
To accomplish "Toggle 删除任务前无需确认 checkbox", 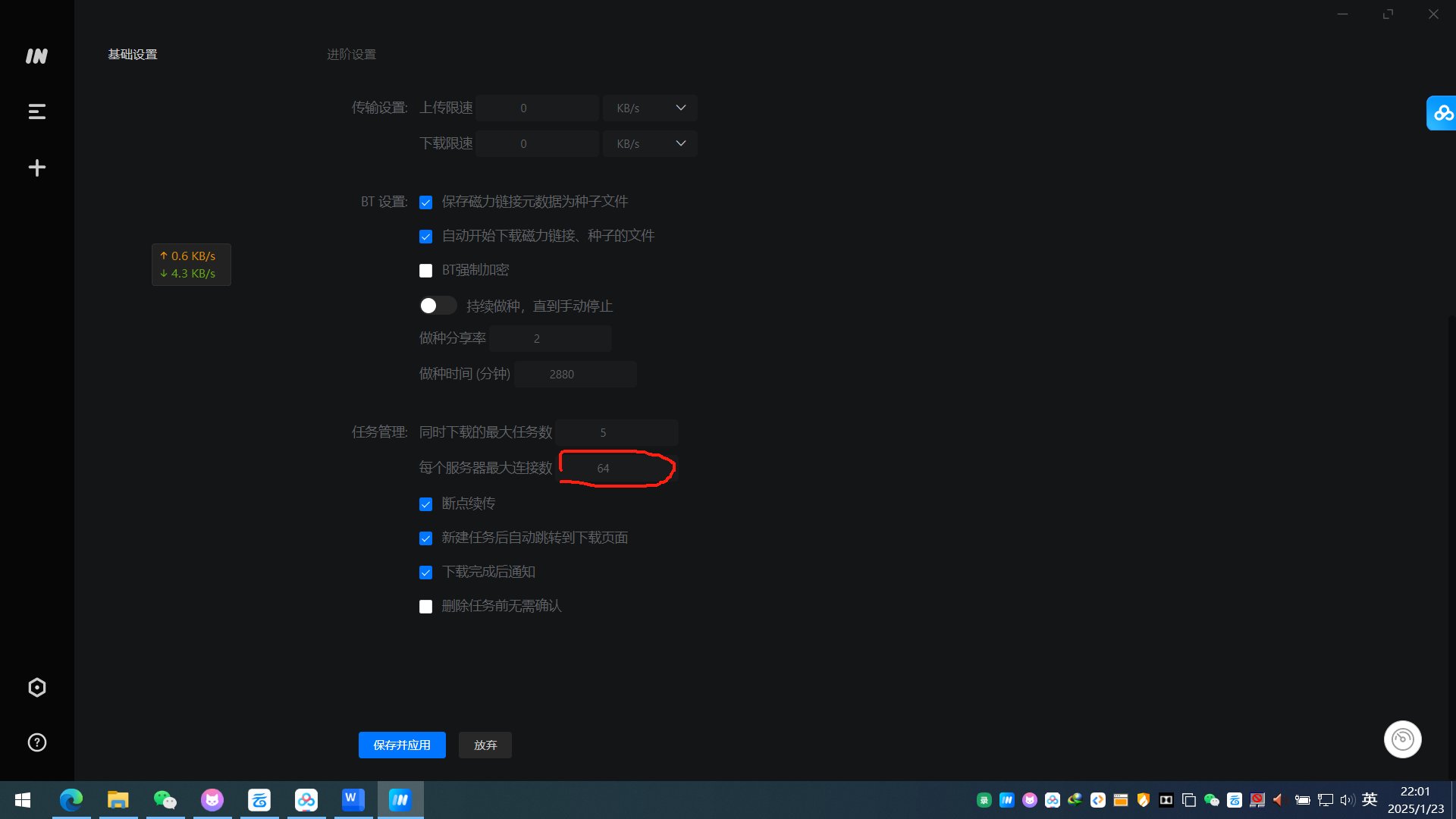I will (x=425, y=606).
